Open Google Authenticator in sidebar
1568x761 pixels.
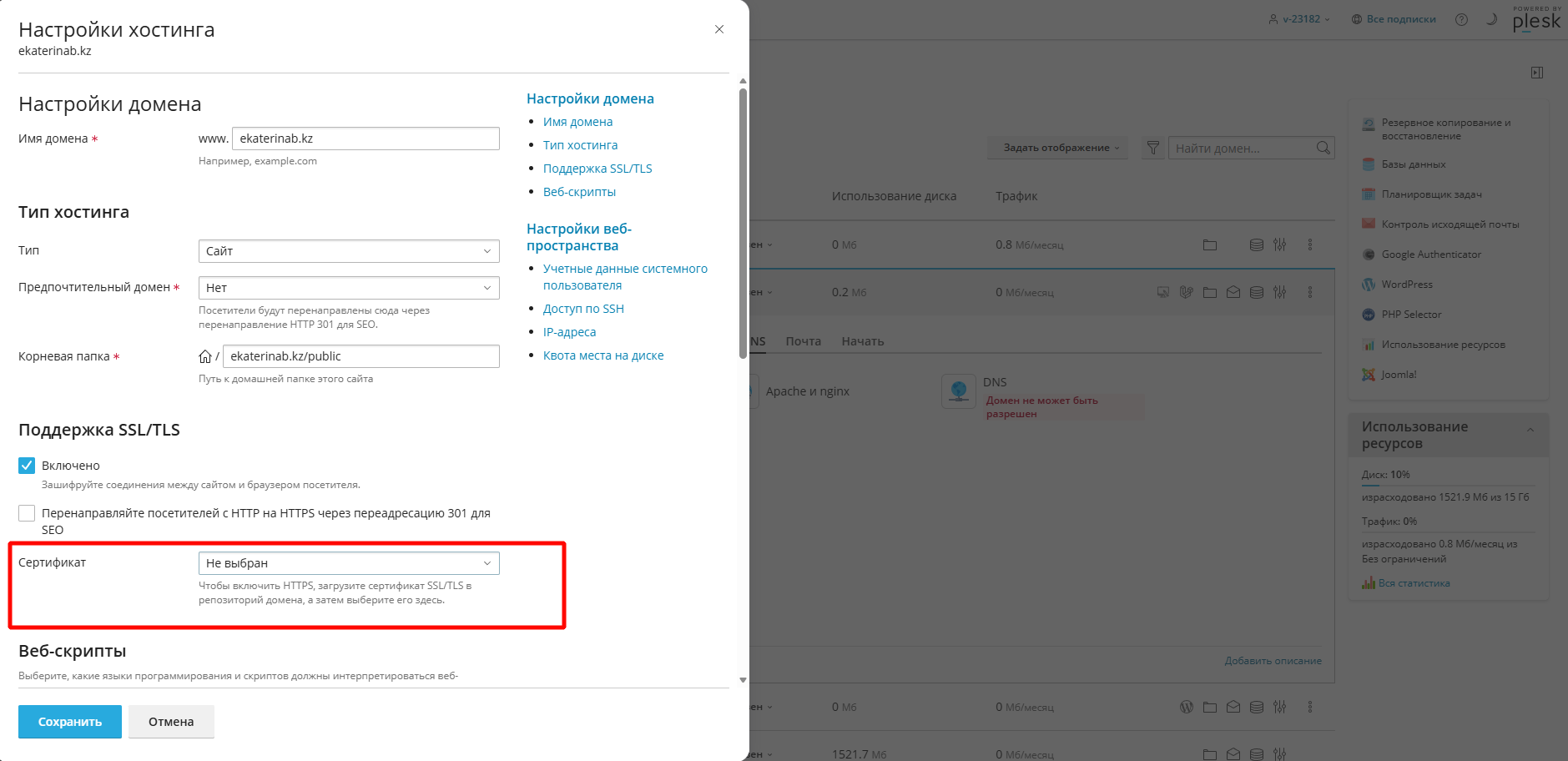coord(1430,255)
